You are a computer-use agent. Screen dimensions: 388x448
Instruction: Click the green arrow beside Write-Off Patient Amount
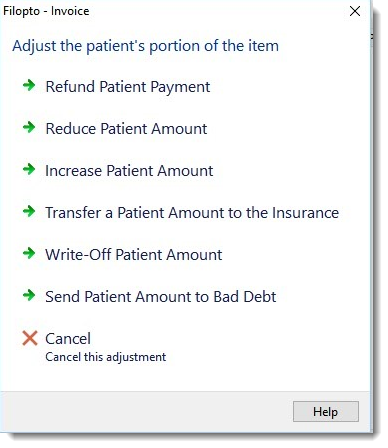[29, 253]
